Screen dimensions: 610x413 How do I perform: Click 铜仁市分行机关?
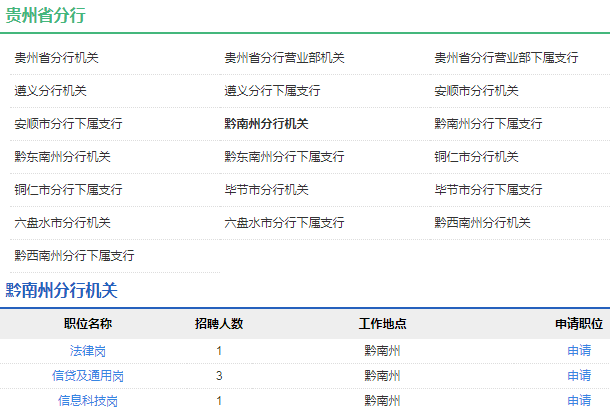(x=476, y=157)
